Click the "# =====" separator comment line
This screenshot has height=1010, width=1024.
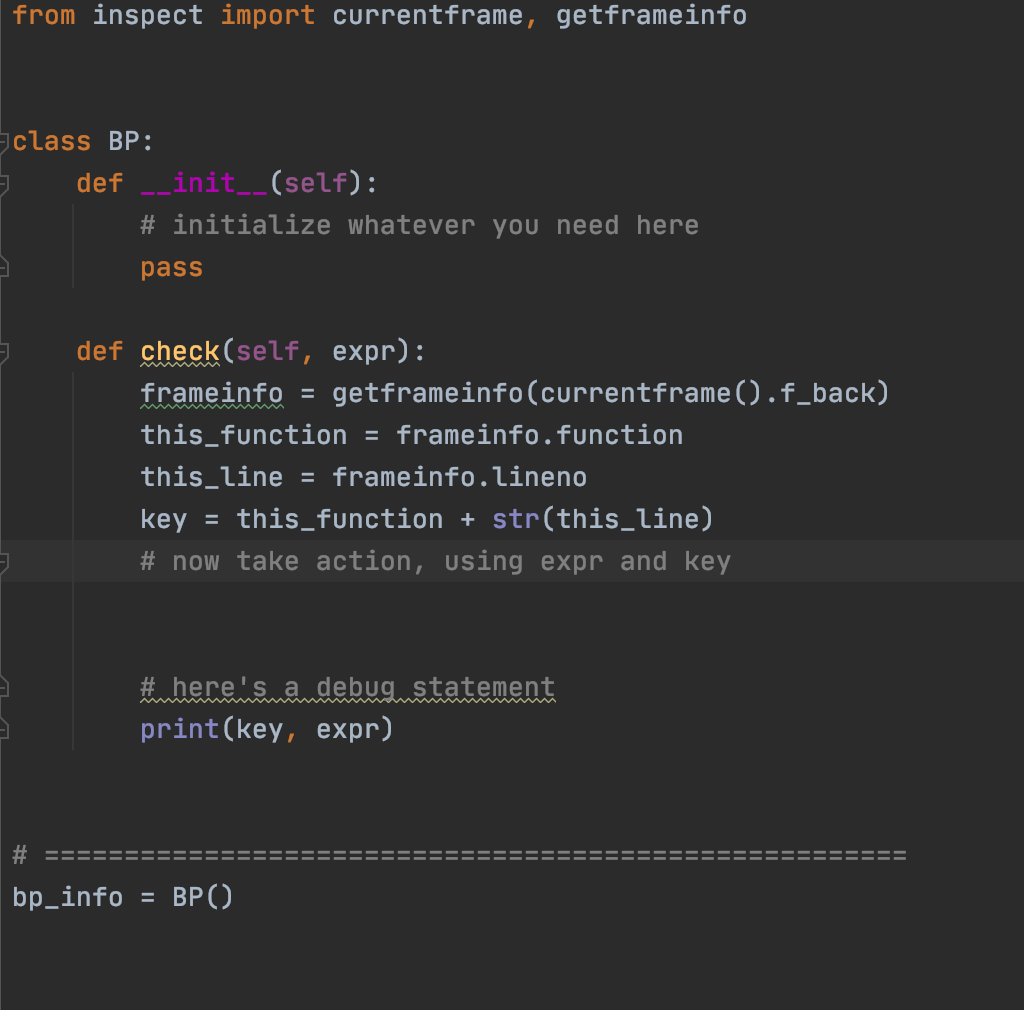[x=460, y=855]
